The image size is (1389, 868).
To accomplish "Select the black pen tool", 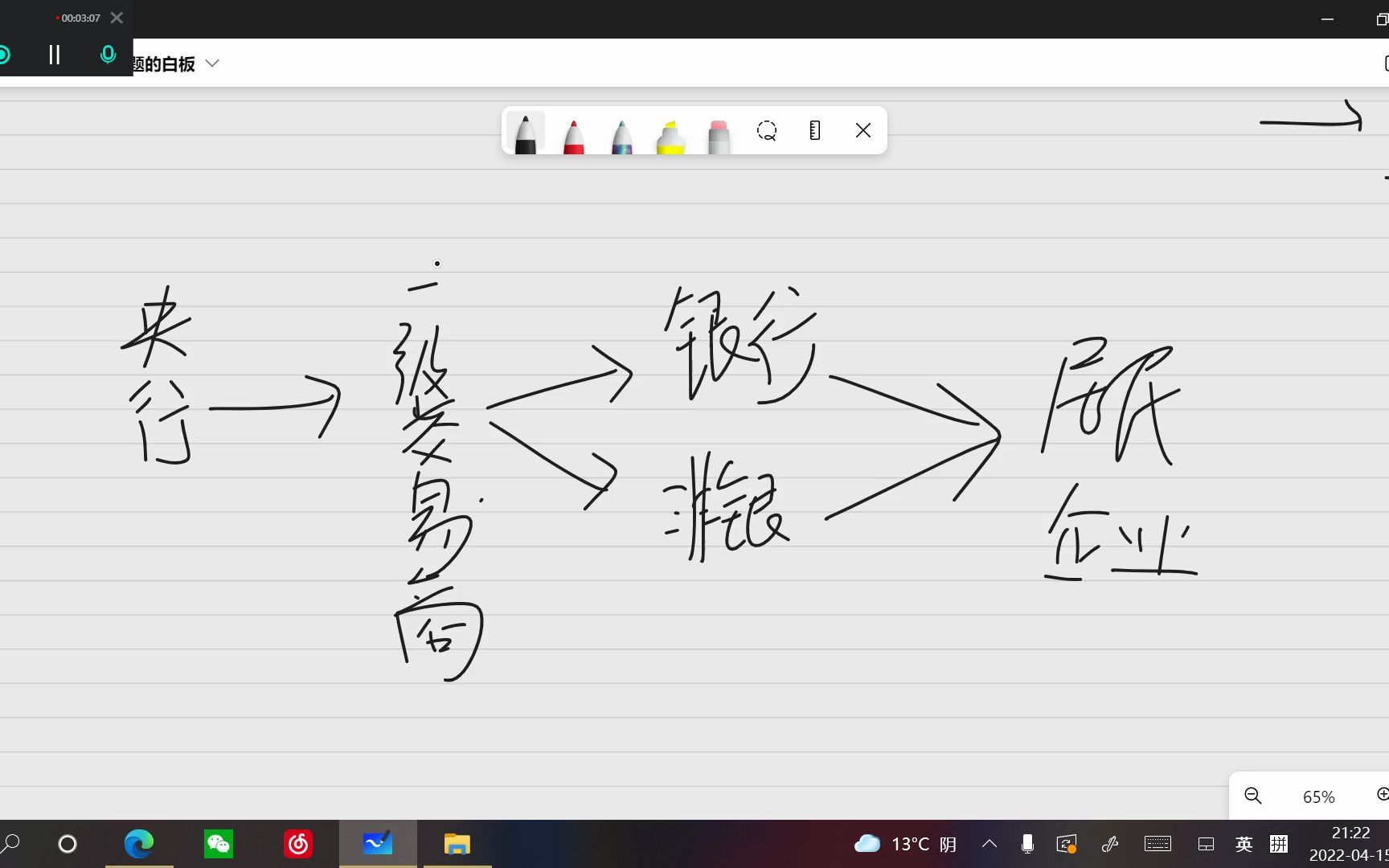I will (x=526, y=132).
